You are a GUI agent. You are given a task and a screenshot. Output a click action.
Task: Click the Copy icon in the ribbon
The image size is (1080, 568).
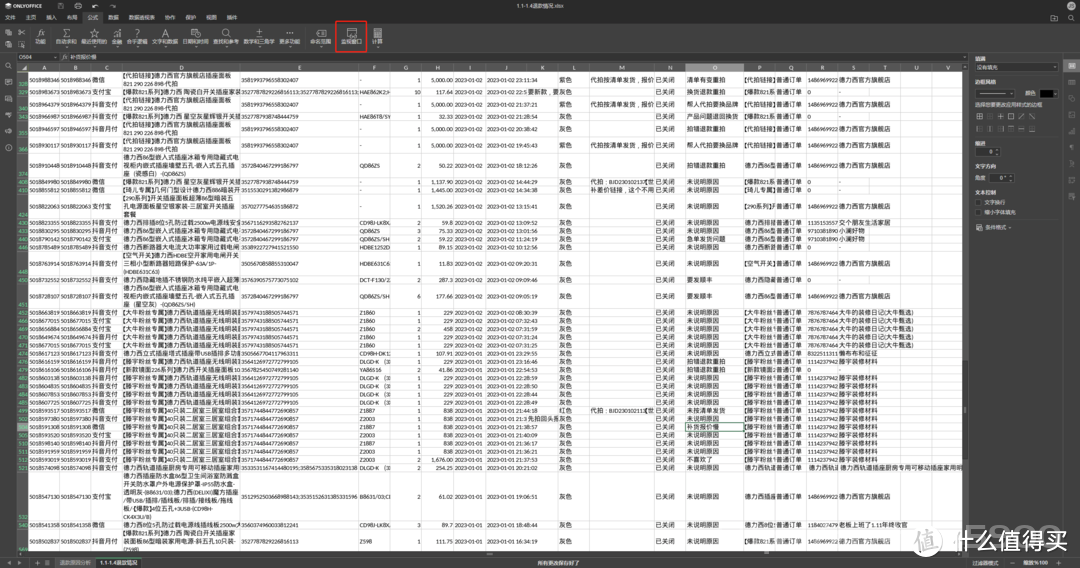(x=9, y=32)
